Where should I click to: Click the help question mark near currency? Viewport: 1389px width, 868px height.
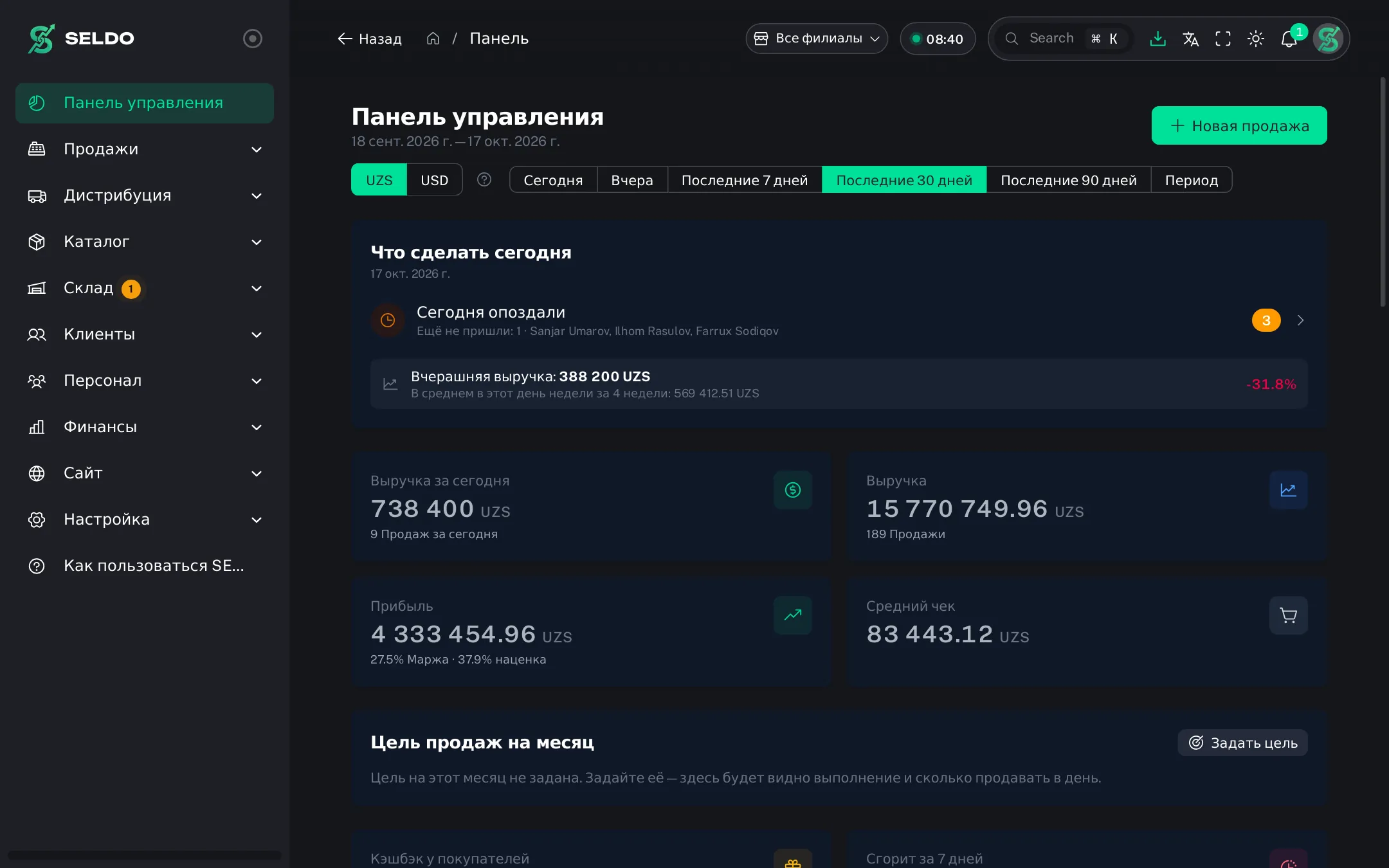[484, 179]
